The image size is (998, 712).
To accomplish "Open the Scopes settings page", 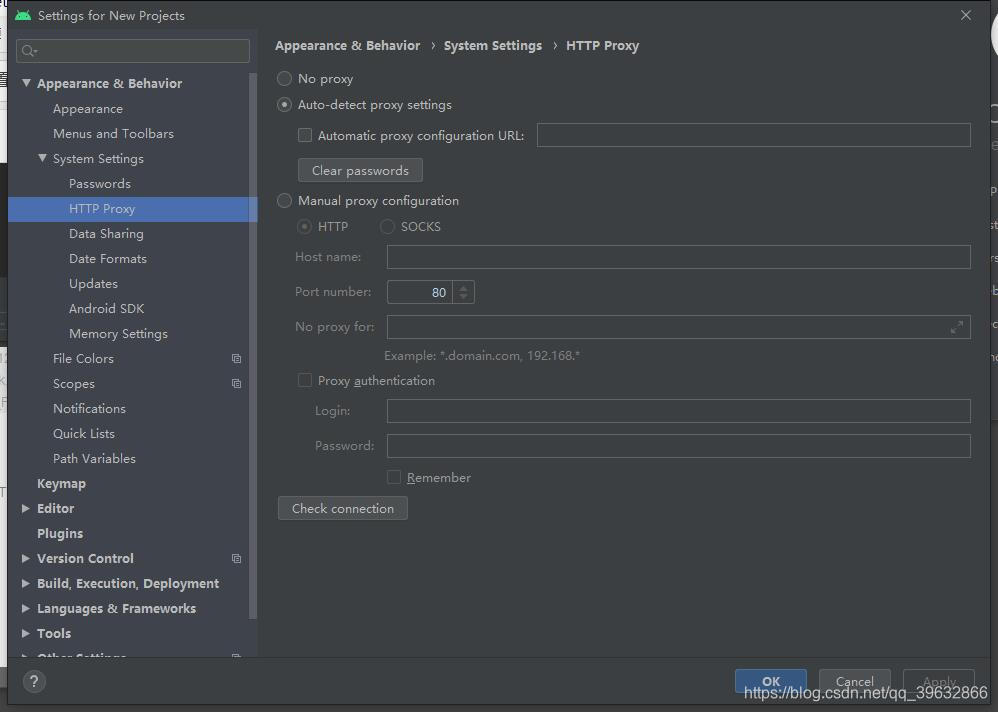I will point(74,384).
